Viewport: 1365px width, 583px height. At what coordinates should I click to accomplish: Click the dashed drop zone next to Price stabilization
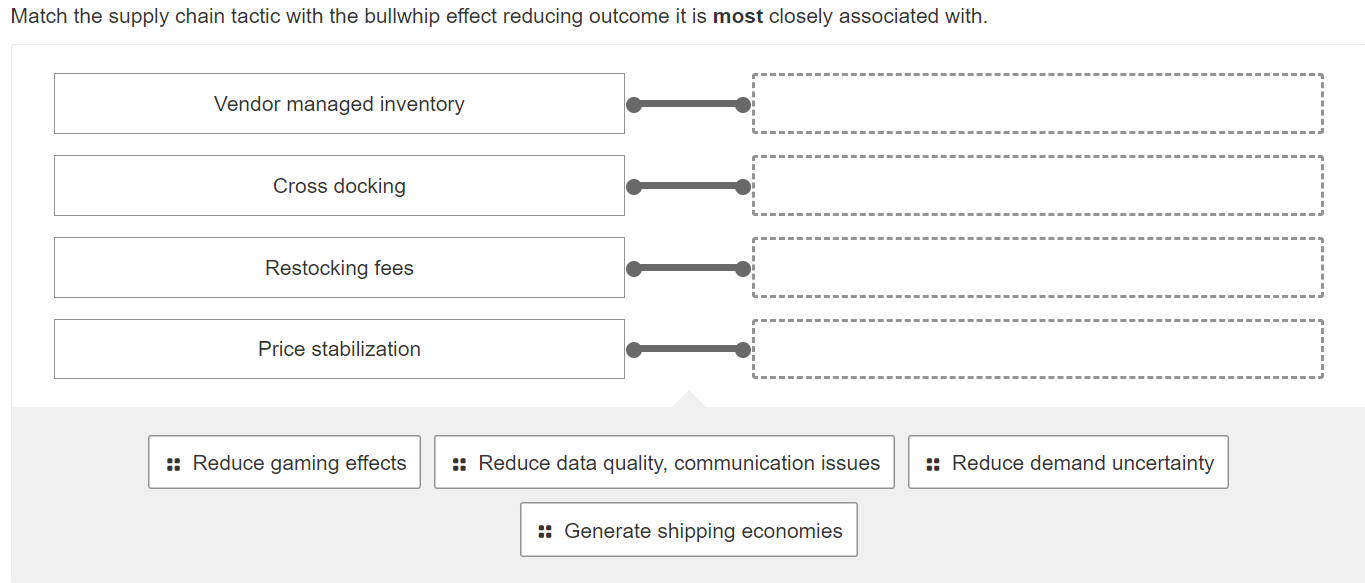click(1036, 349)
